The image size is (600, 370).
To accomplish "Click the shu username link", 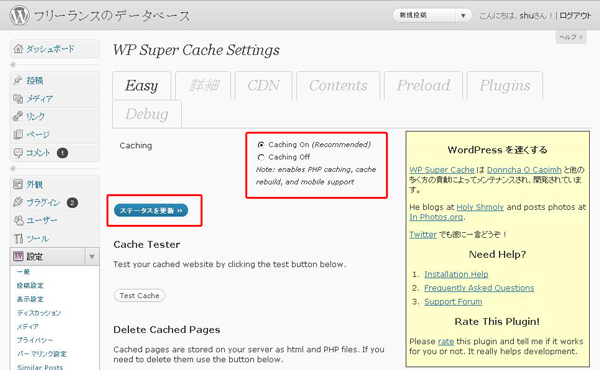I will tap(526, 16).
